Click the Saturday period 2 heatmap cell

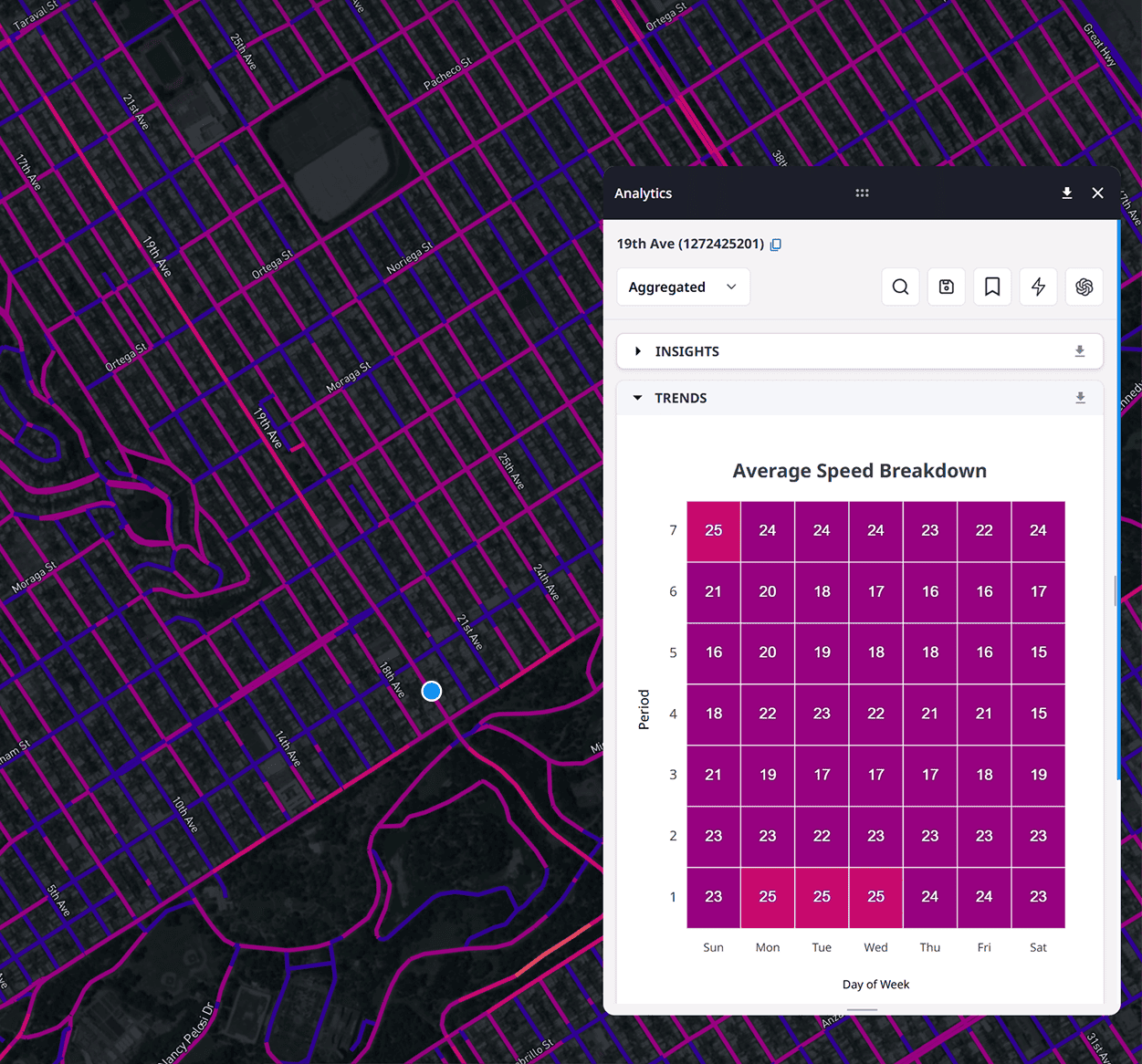point(1039,836)
